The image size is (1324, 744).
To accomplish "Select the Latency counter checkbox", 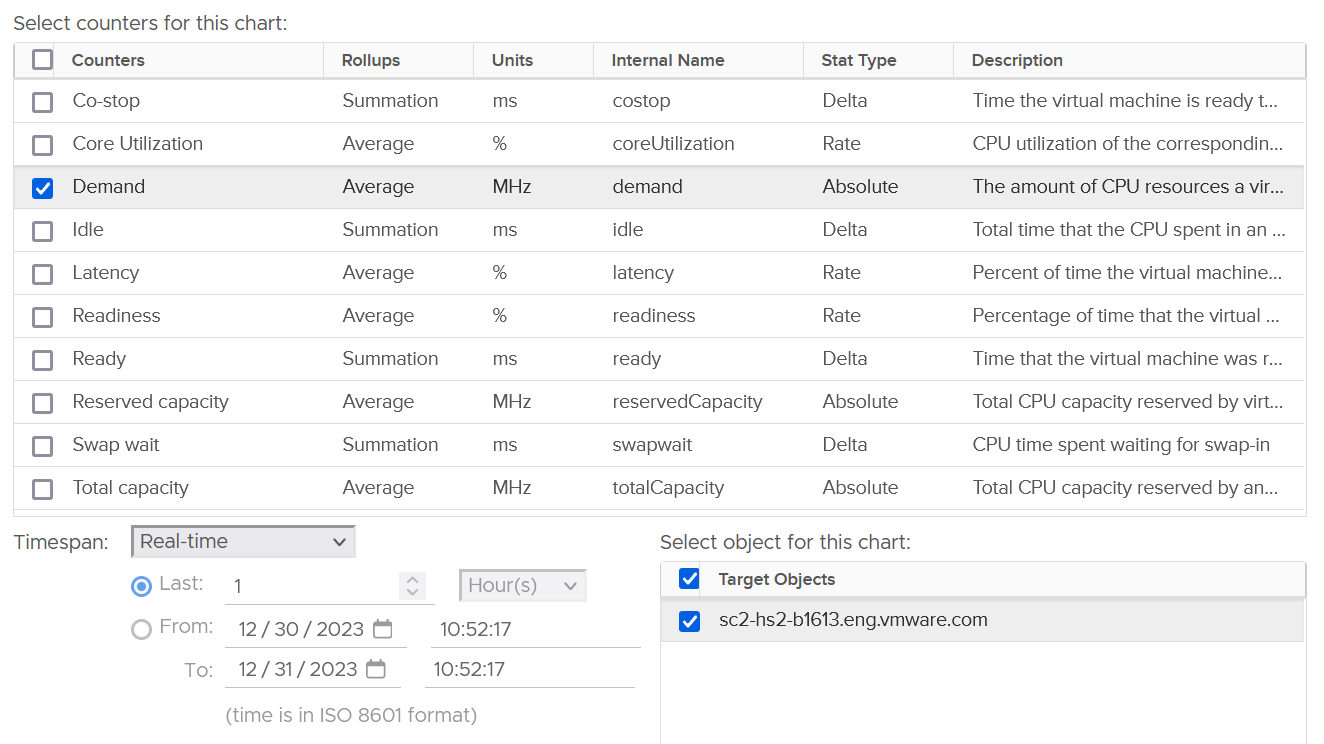I will click(42, 274).
